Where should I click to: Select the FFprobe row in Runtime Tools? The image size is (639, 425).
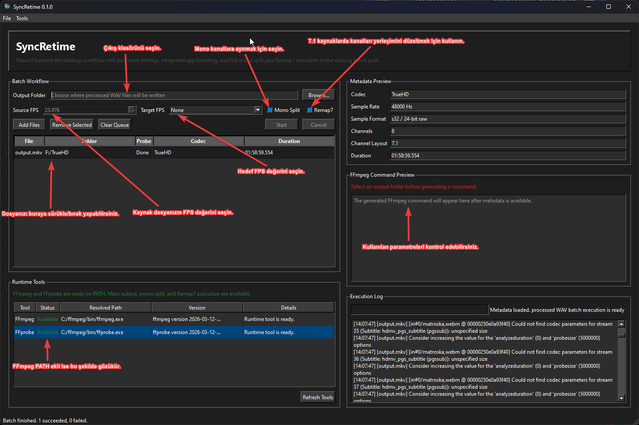(174, 333)
